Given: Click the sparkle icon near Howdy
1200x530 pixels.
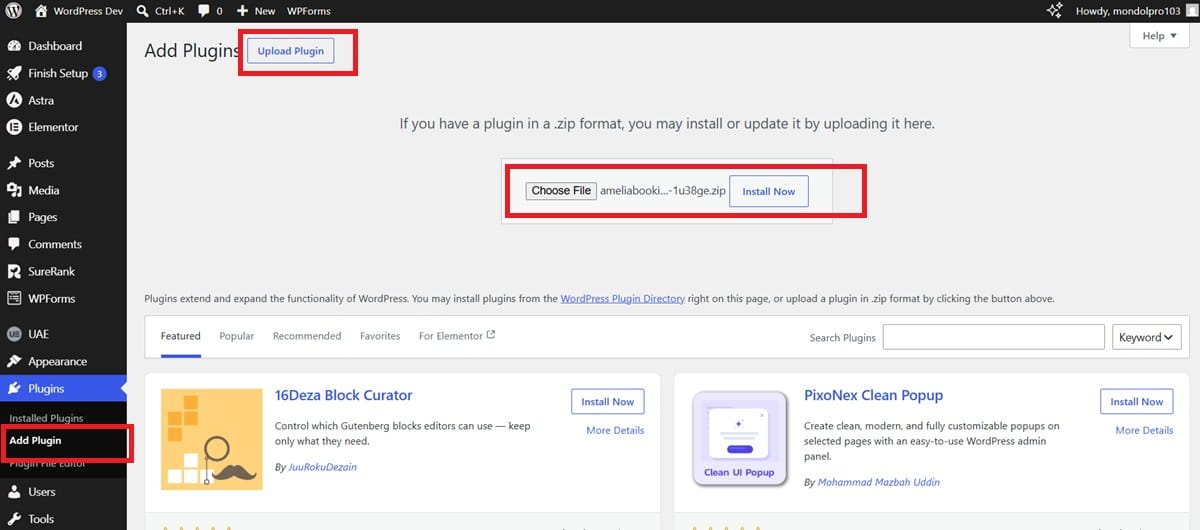Looking at the screenshot, I should click(x=1054, y=11).
